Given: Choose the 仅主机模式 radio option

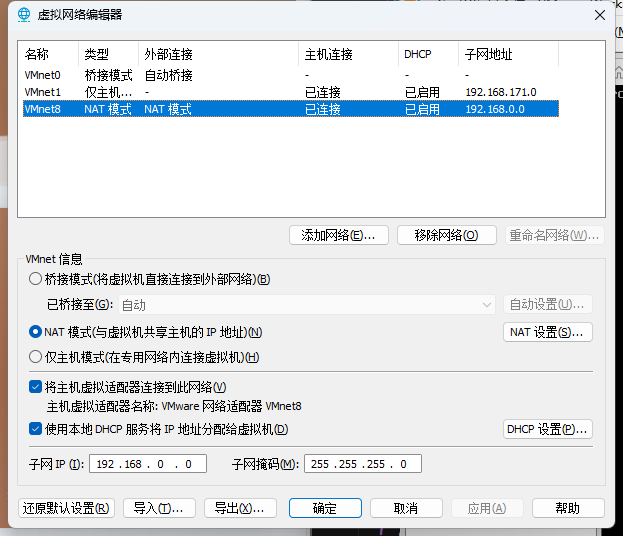Looking at the screenshot, I should pyautogui.click(x=36, y=357).
